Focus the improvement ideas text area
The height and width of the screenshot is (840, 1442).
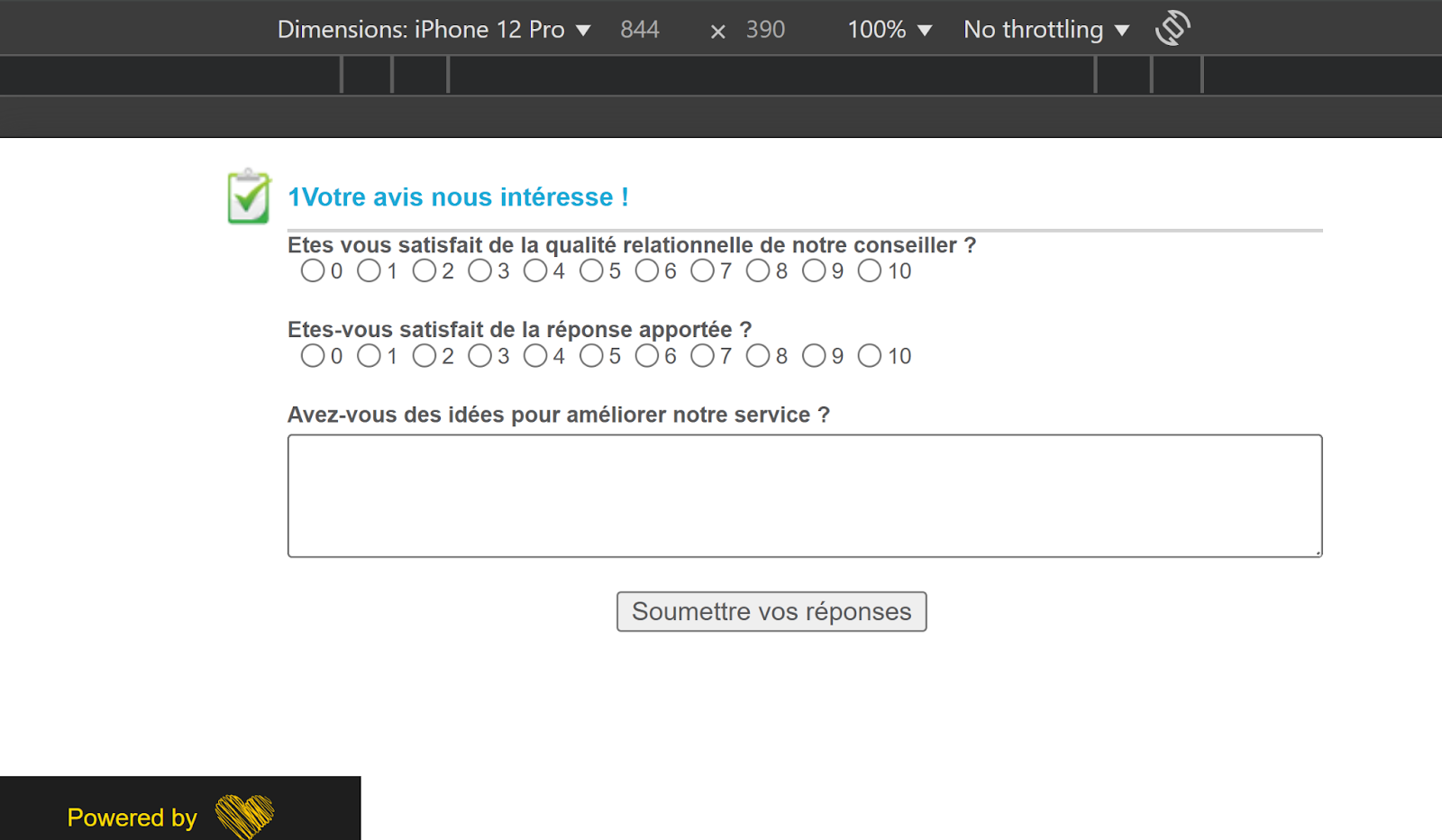pos(804,496)
